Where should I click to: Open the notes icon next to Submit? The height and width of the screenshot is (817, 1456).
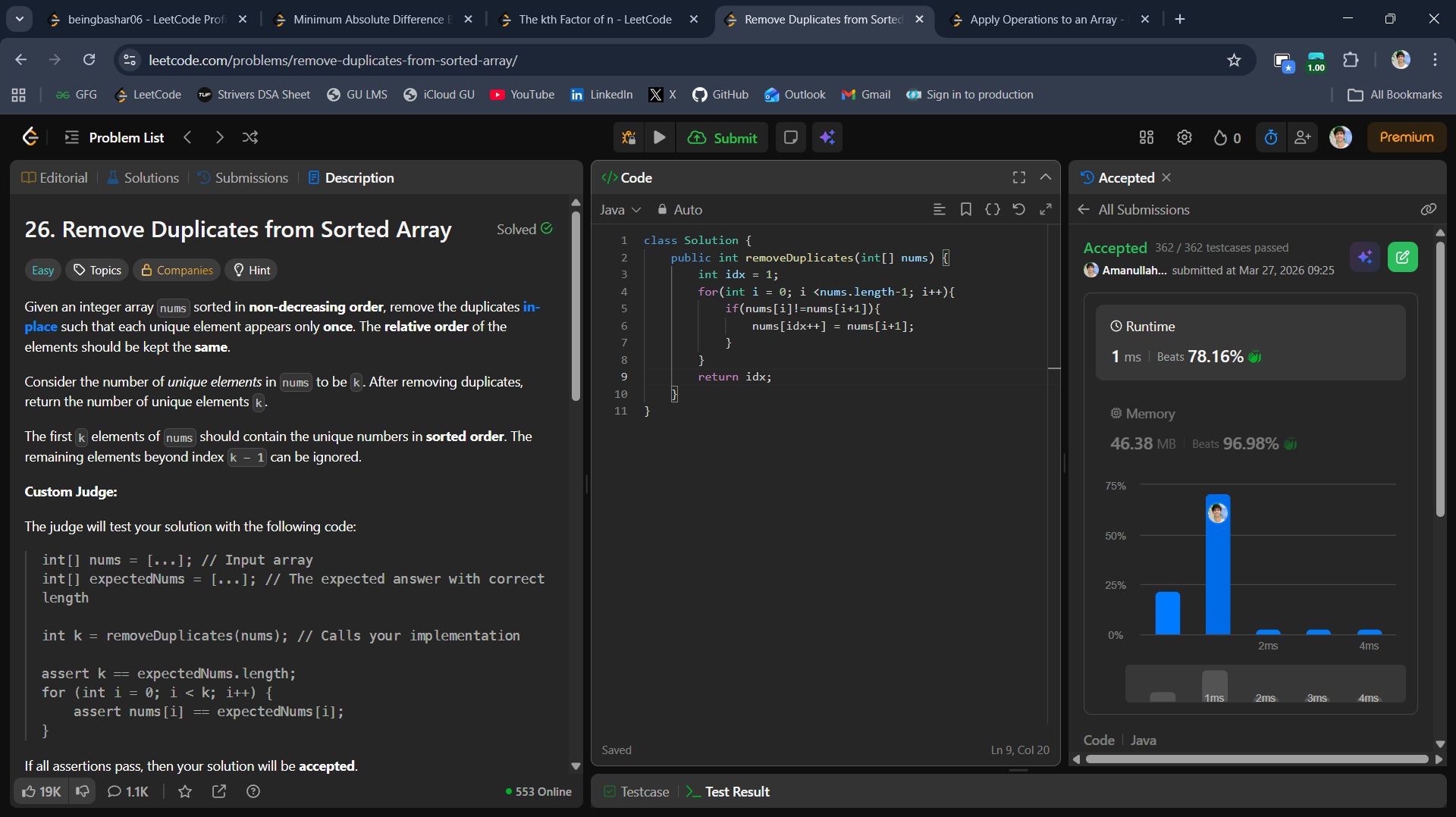tap(790, 137)
